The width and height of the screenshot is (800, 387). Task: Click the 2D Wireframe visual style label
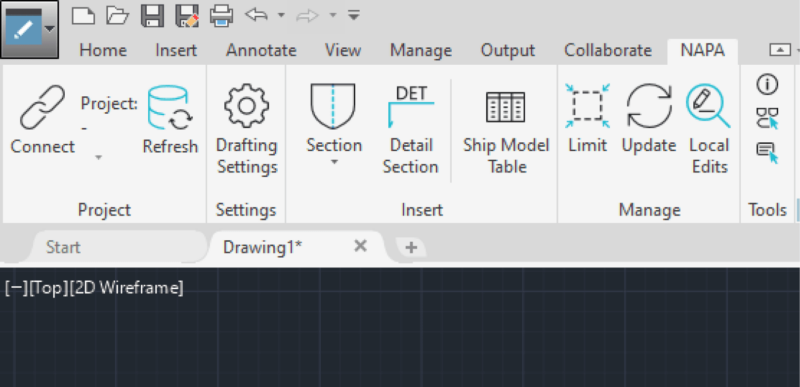point(126,288)
